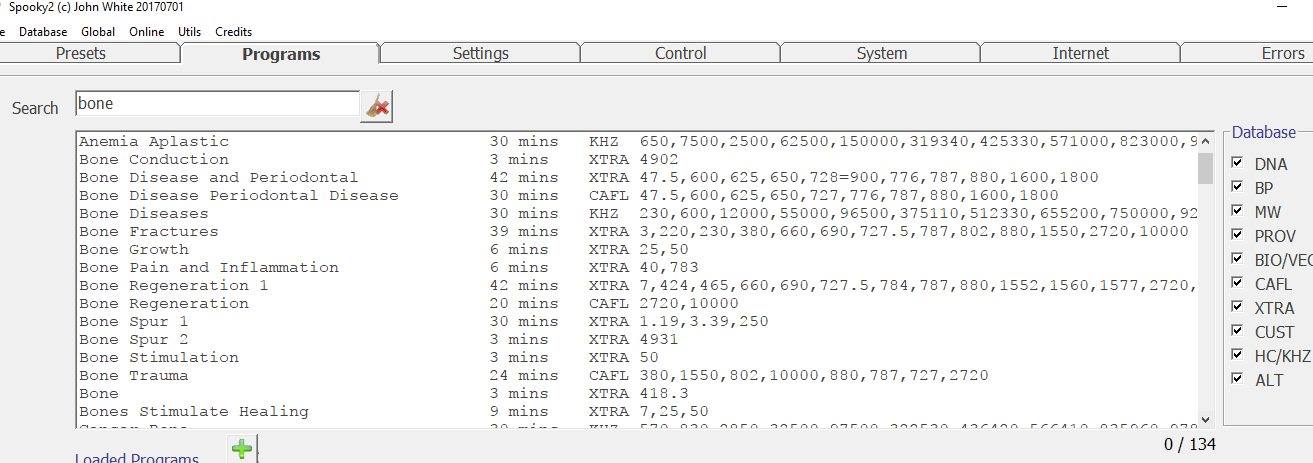Select the 'Bone' 418.3 program row
This screenshot has height=463, width=1313.
(x=637, y=393)
